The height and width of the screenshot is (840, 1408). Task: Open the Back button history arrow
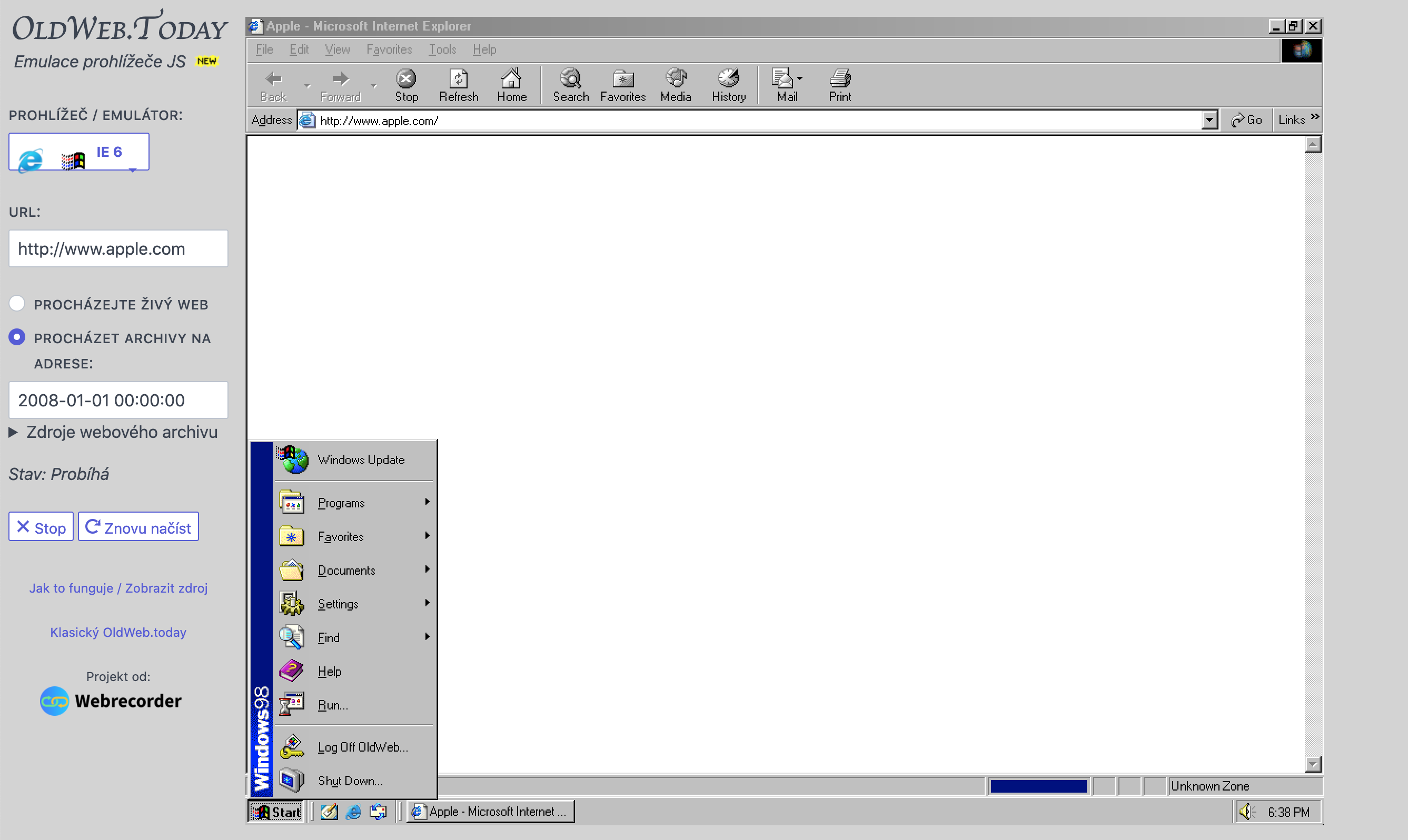click(x=307, y=85)
